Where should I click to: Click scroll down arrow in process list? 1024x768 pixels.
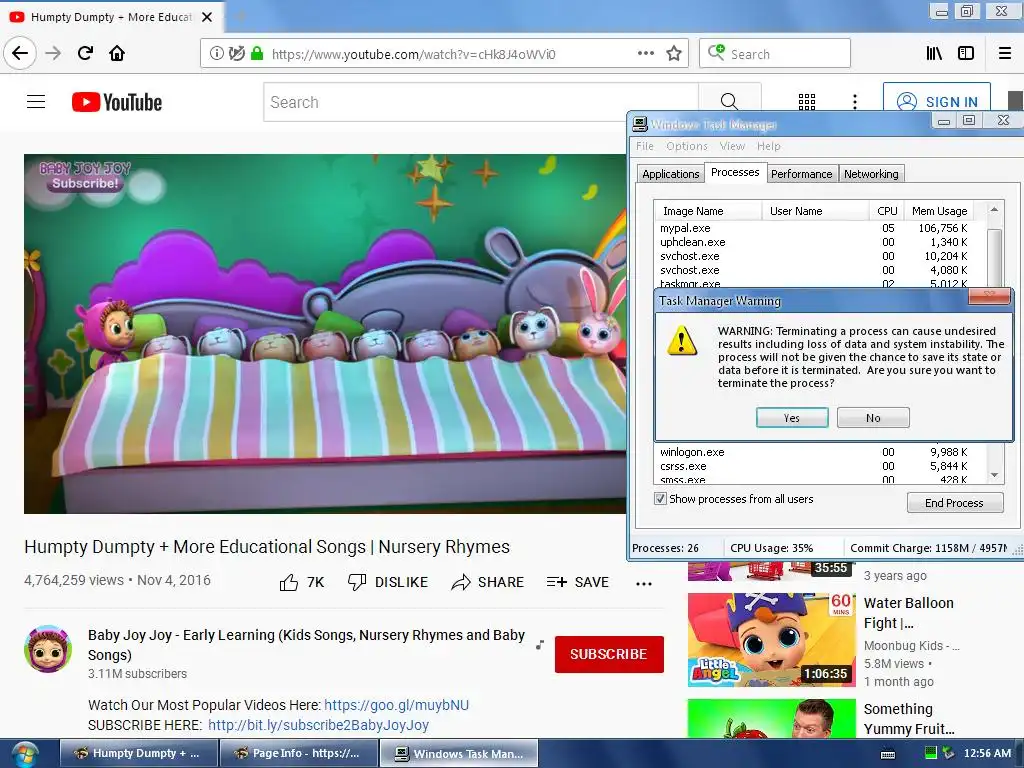tap(994, 475)
